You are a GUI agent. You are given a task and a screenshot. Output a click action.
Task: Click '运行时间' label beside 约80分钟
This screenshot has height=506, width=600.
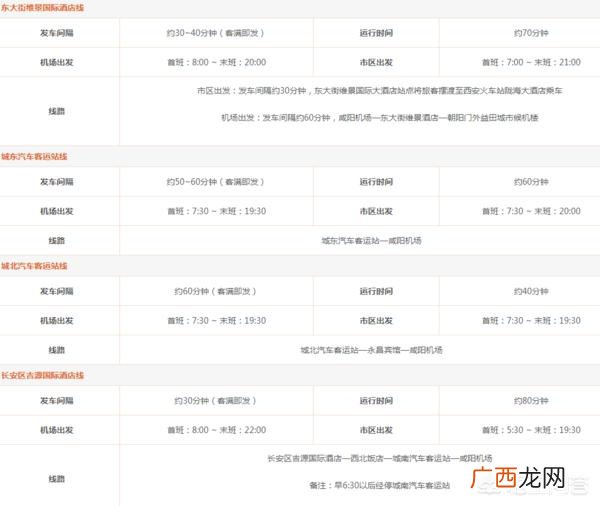click(x=376, y=401)
